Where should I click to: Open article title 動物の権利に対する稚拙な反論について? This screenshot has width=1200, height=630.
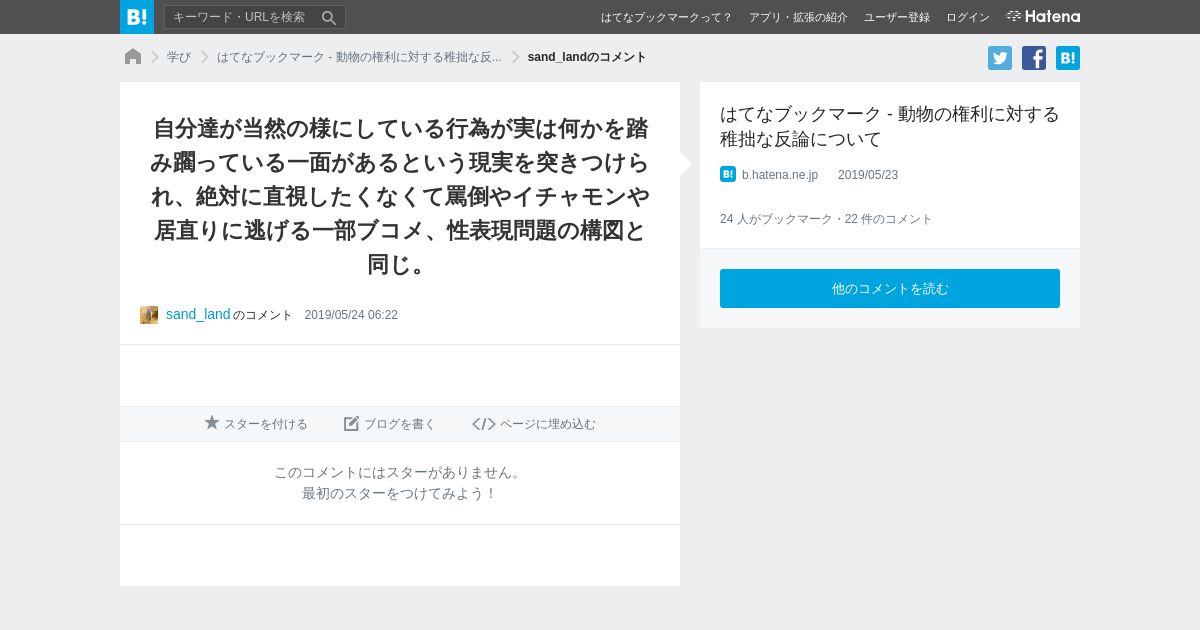coord(890,126)
